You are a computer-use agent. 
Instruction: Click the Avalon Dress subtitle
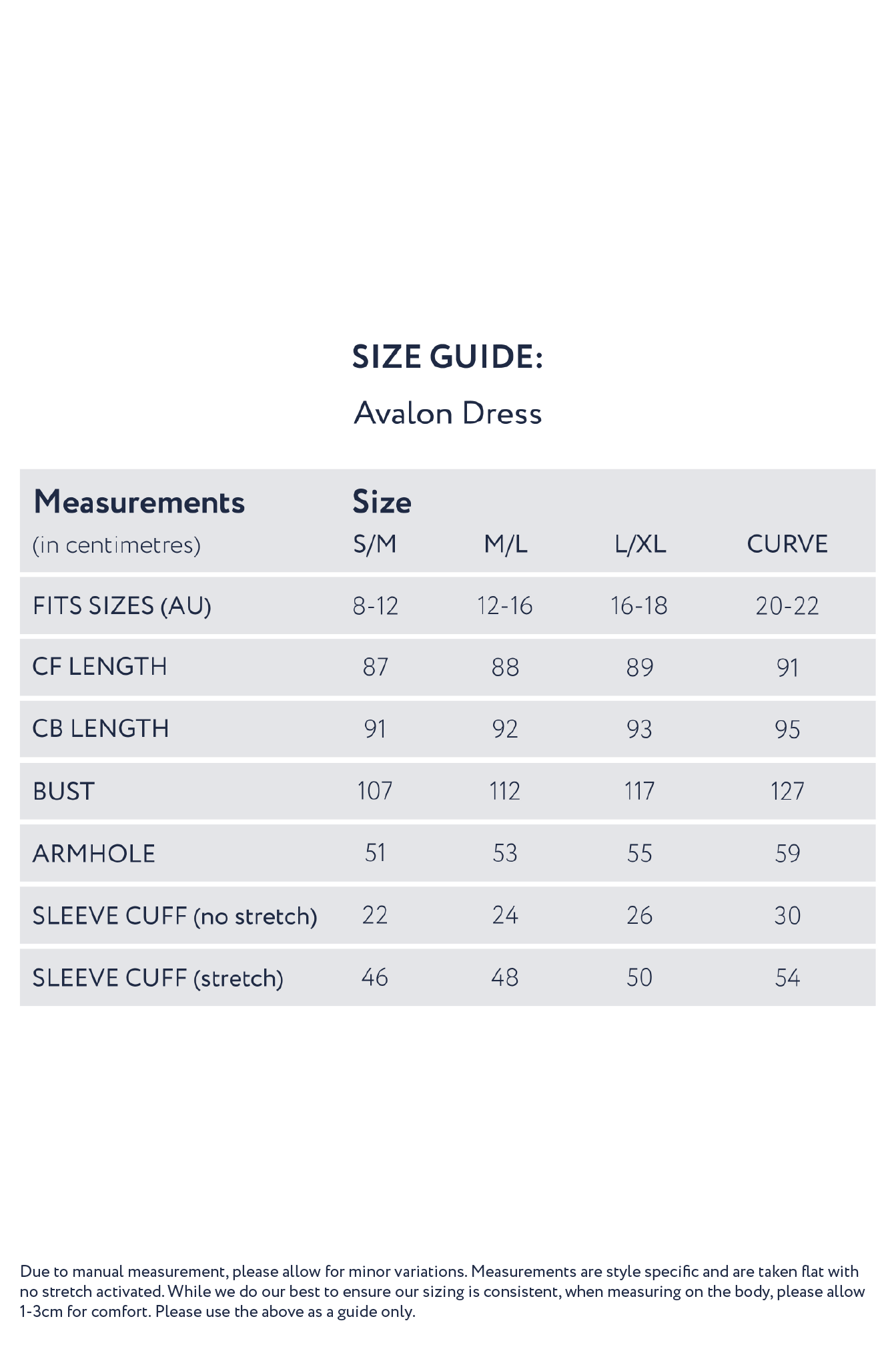point(448,413)
